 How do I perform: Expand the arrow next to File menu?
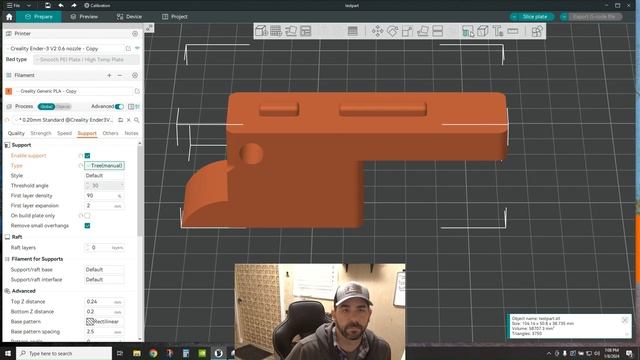click(29, 5)
